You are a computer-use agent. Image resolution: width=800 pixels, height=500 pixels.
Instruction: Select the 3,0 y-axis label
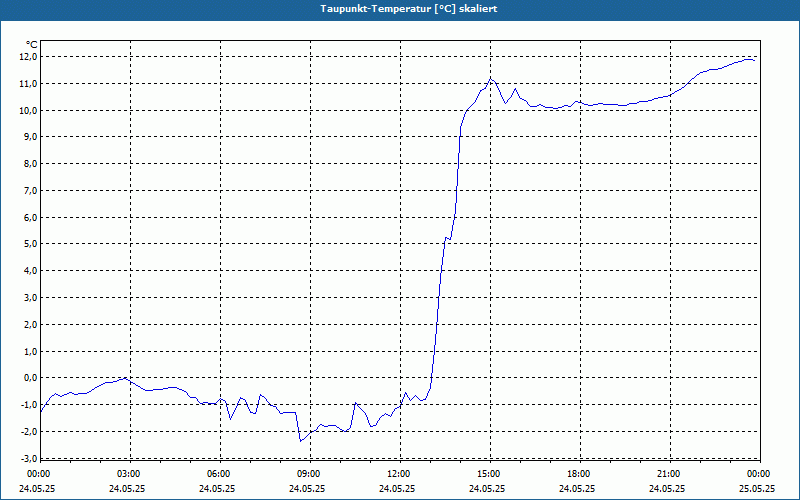31,297
